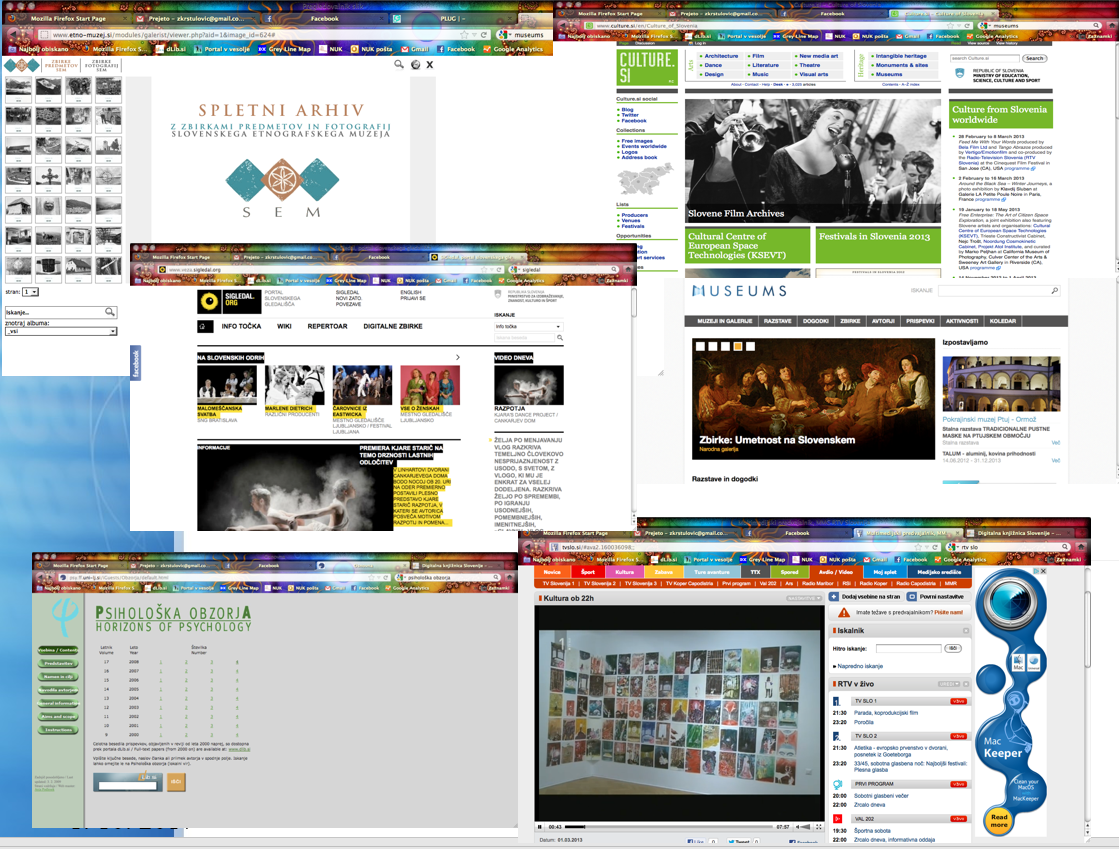Open the 'Kultura' tab on RTV navigation

tap(624, 572)
